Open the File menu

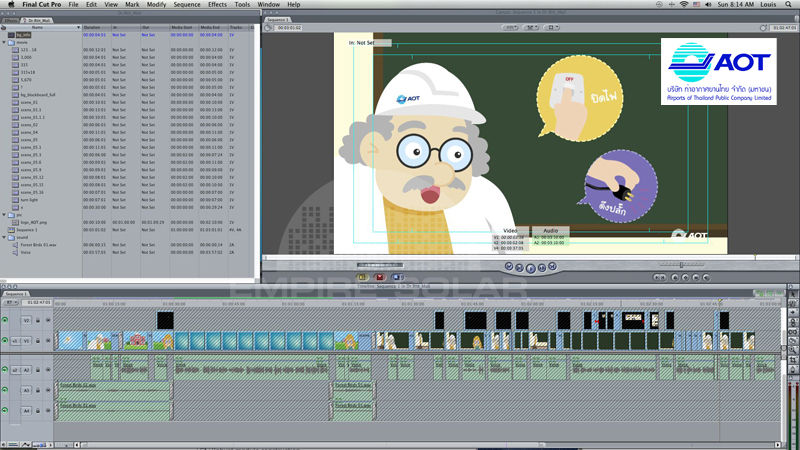(73, 5)
